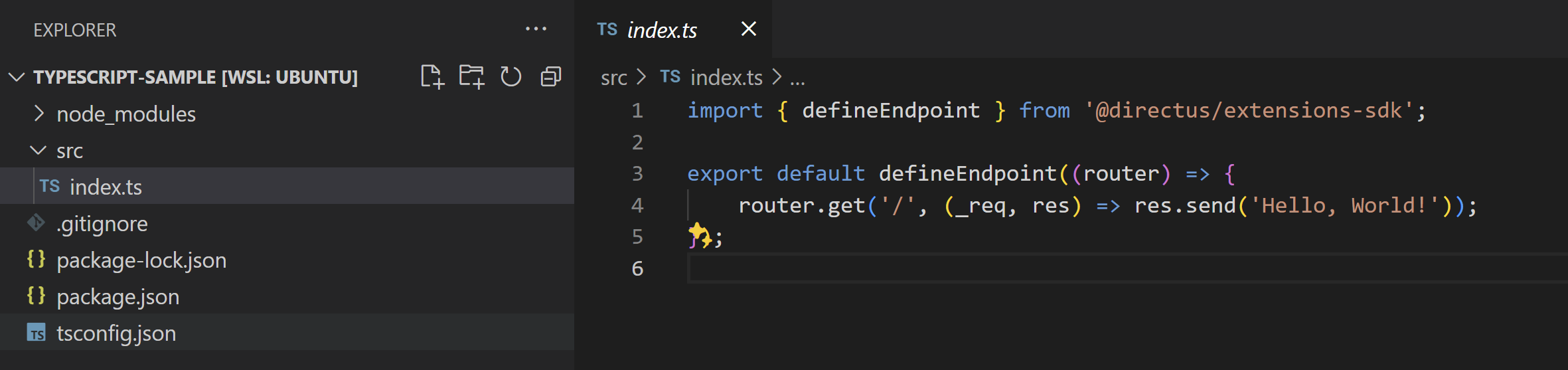Click the 'from' keyword on line 1

pyautogui.click(x=1044, y=110)
